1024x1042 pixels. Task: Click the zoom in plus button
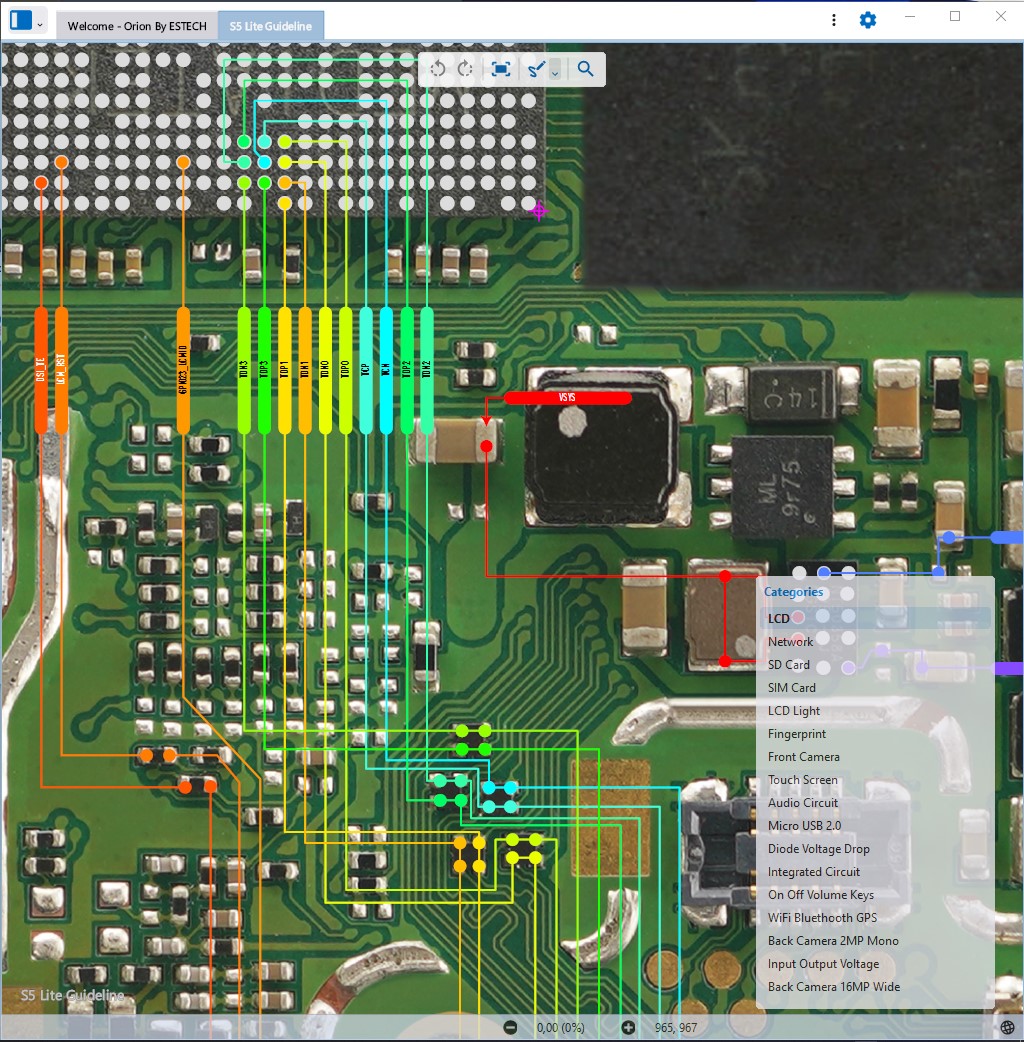click(x=628, y=1027)
